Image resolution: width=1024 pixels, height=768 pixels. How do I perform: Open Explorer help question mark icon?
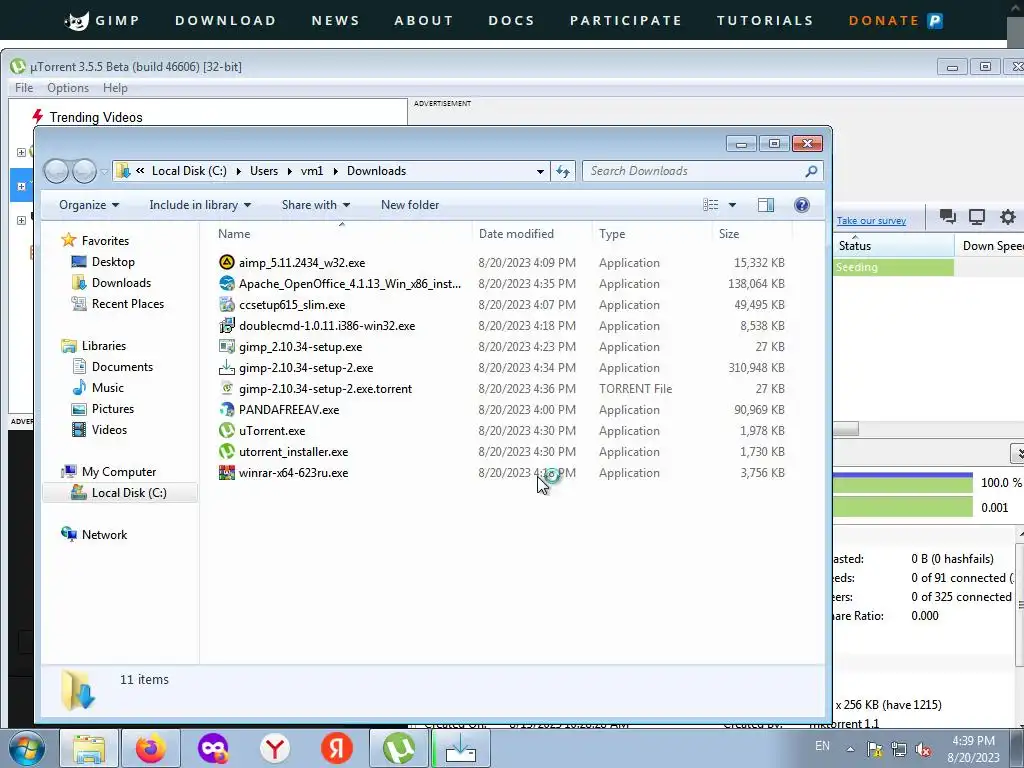[x=802, y=205]
